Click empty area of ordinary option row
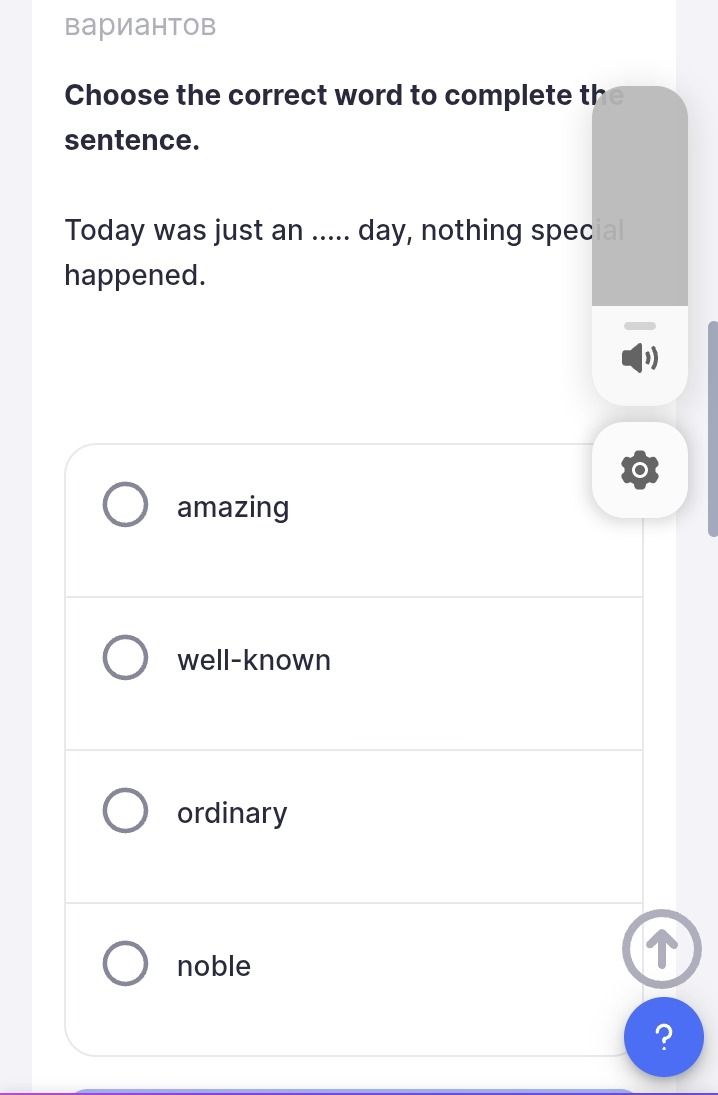Image resolution: width=718 pixels, height=1095 pixels. [x=454, y=827]
